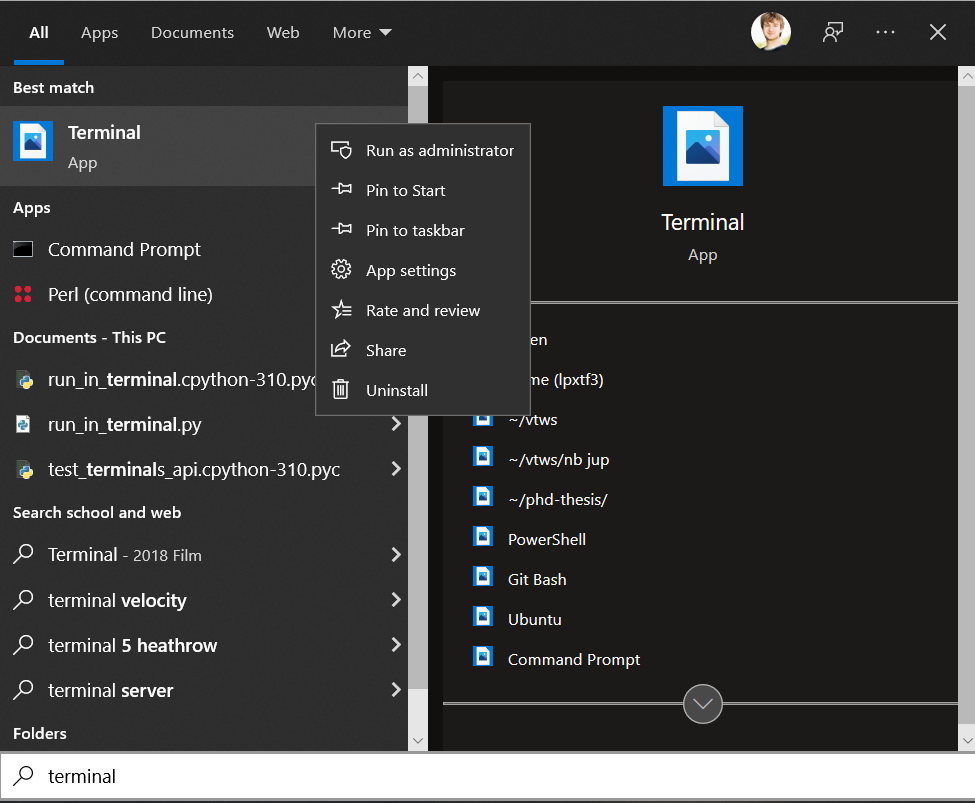Screen dimensions: 975x803
Task: Select Pin to taskbar menu entry
Action: pos(423,230)
